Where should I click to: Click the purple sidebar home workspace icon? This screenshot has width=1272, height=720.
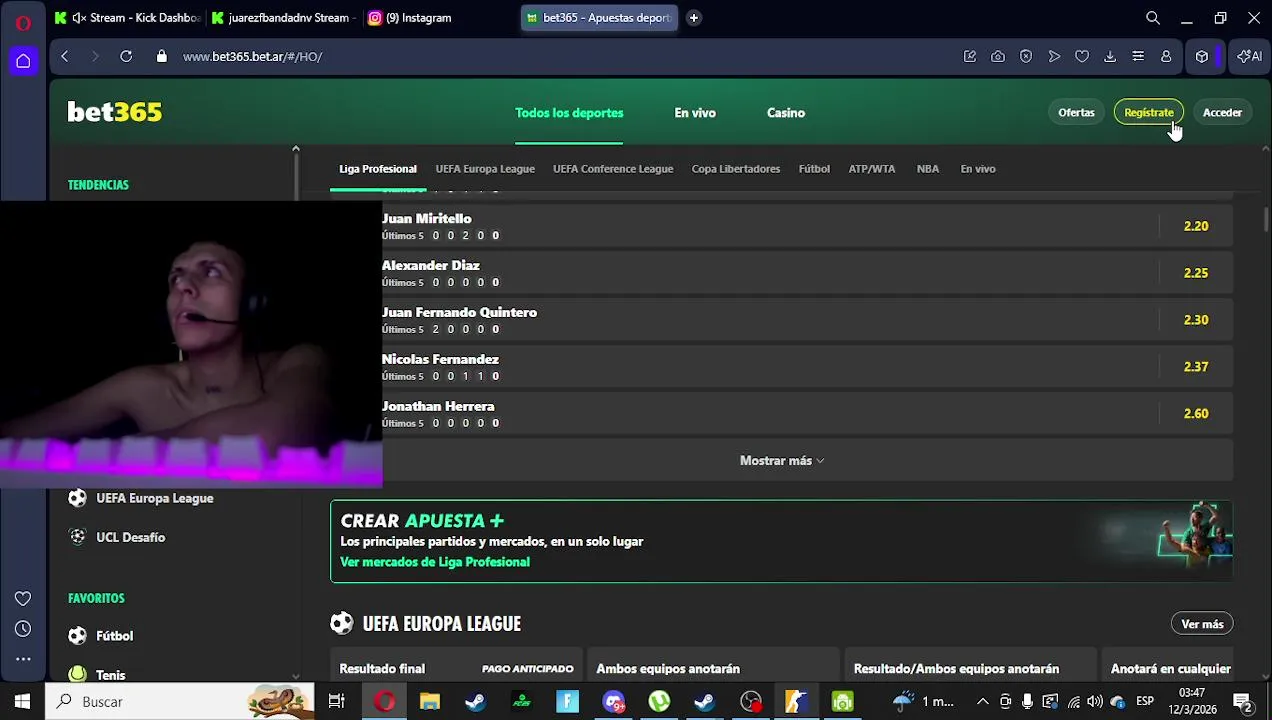click(x=23, y=61)
